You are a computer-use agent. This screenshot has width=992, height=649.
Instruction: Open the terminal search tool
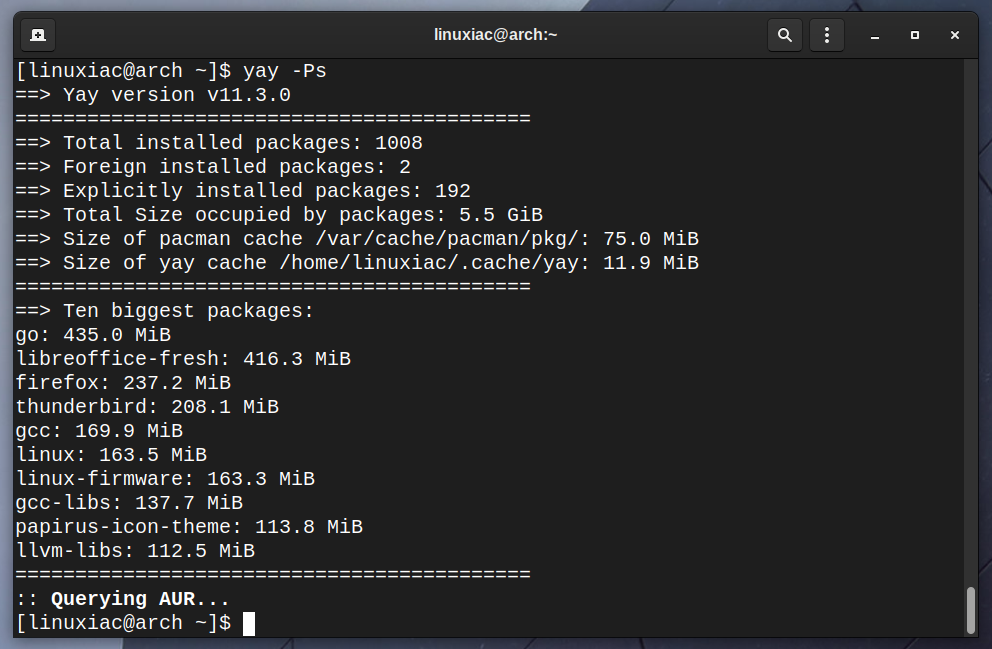(784, 35)
